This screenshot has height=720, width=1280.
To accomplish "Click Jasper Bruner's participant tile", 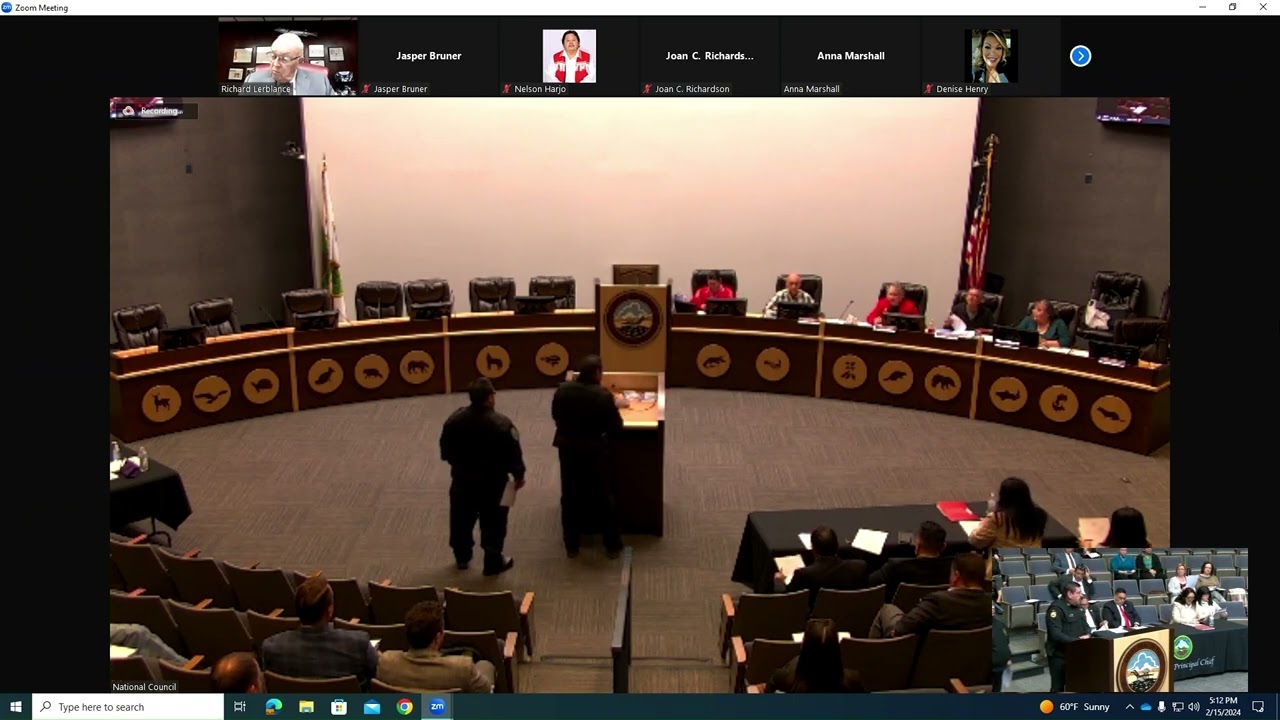I will coord(428,57).
